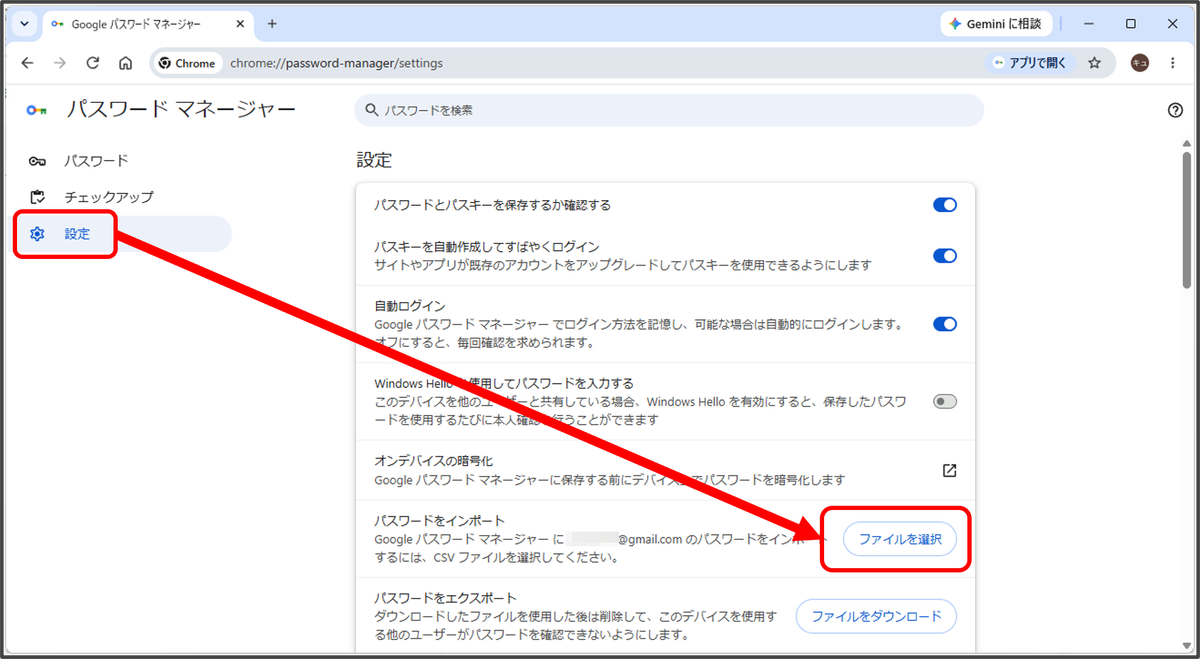Screen dimensions: 1200x659
Task: Open the パスワード sidebar item
Action: click(x=124, y=161)
